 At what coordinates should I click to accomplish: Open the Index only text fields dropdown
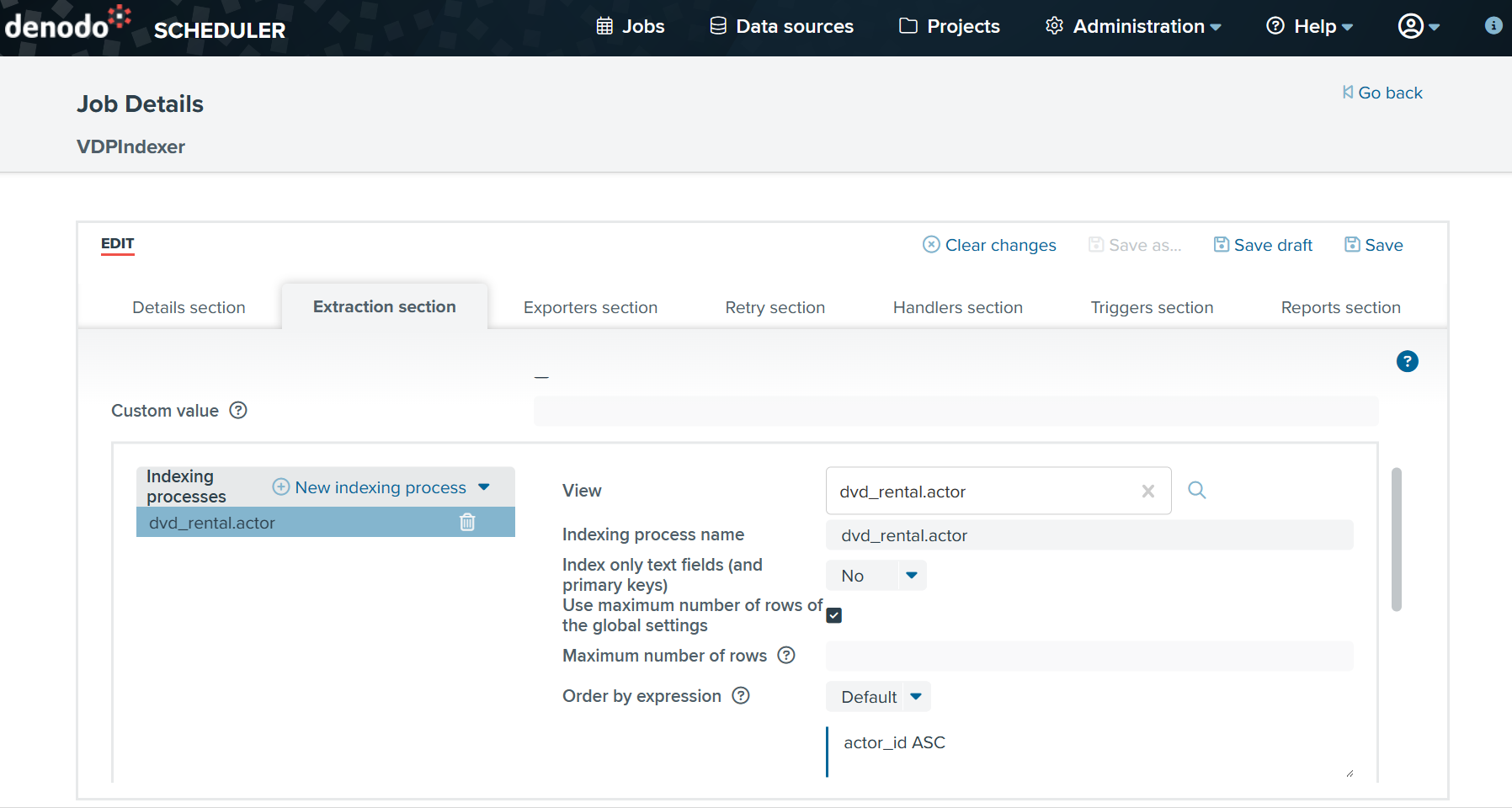(x=912, y=575)
